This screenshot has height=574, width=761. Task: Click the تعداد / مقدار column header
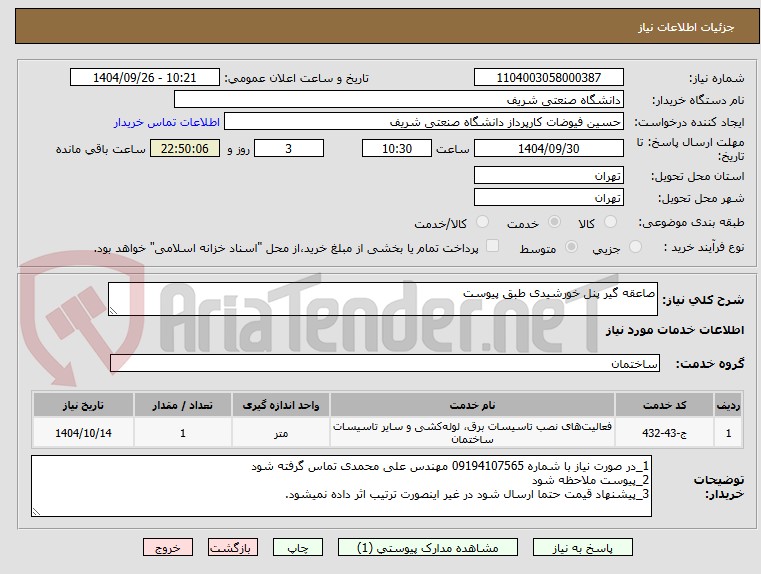point(182,405)
